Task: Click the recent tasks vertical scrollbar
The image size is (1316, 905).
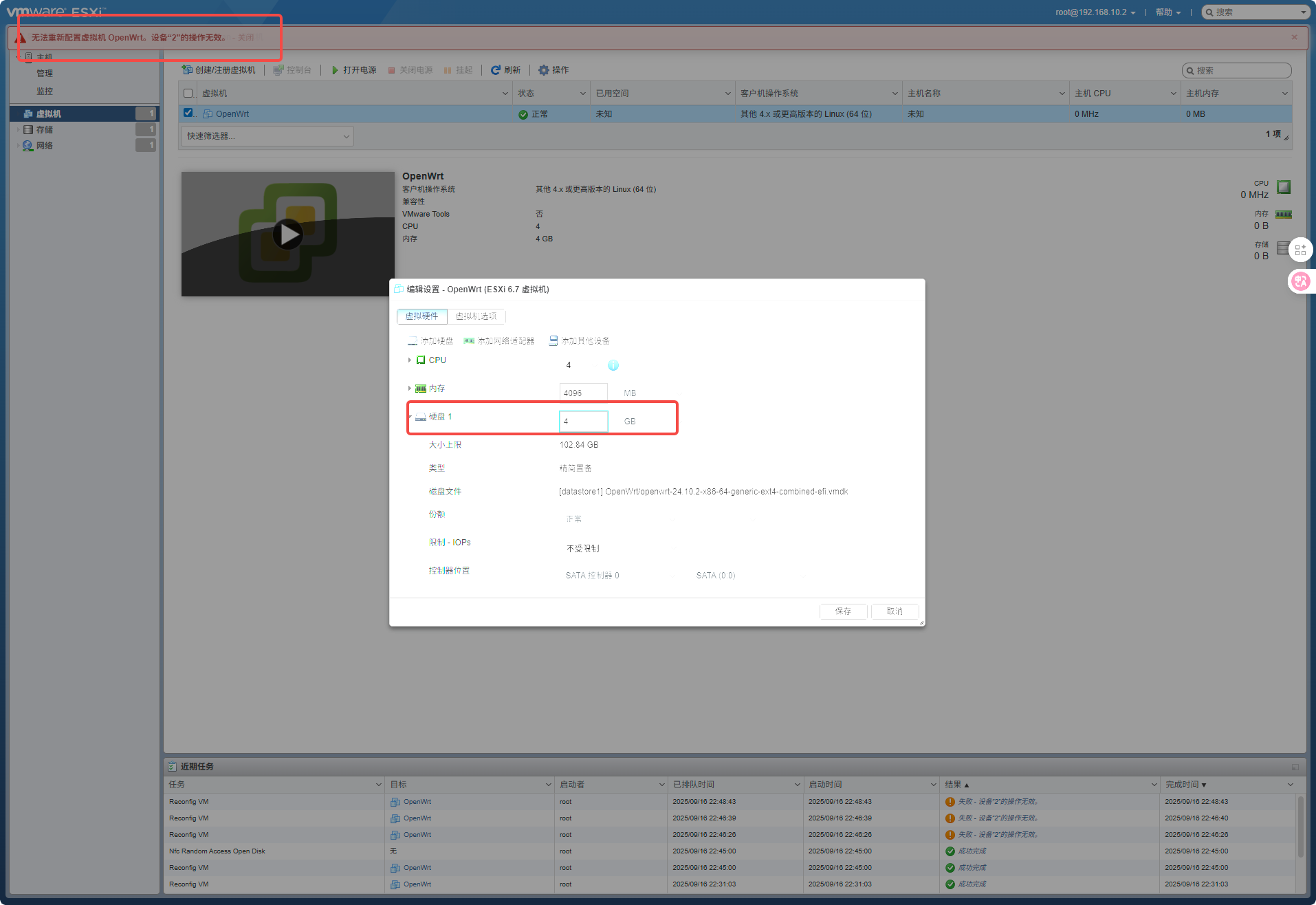Action: click(1300, 827)
